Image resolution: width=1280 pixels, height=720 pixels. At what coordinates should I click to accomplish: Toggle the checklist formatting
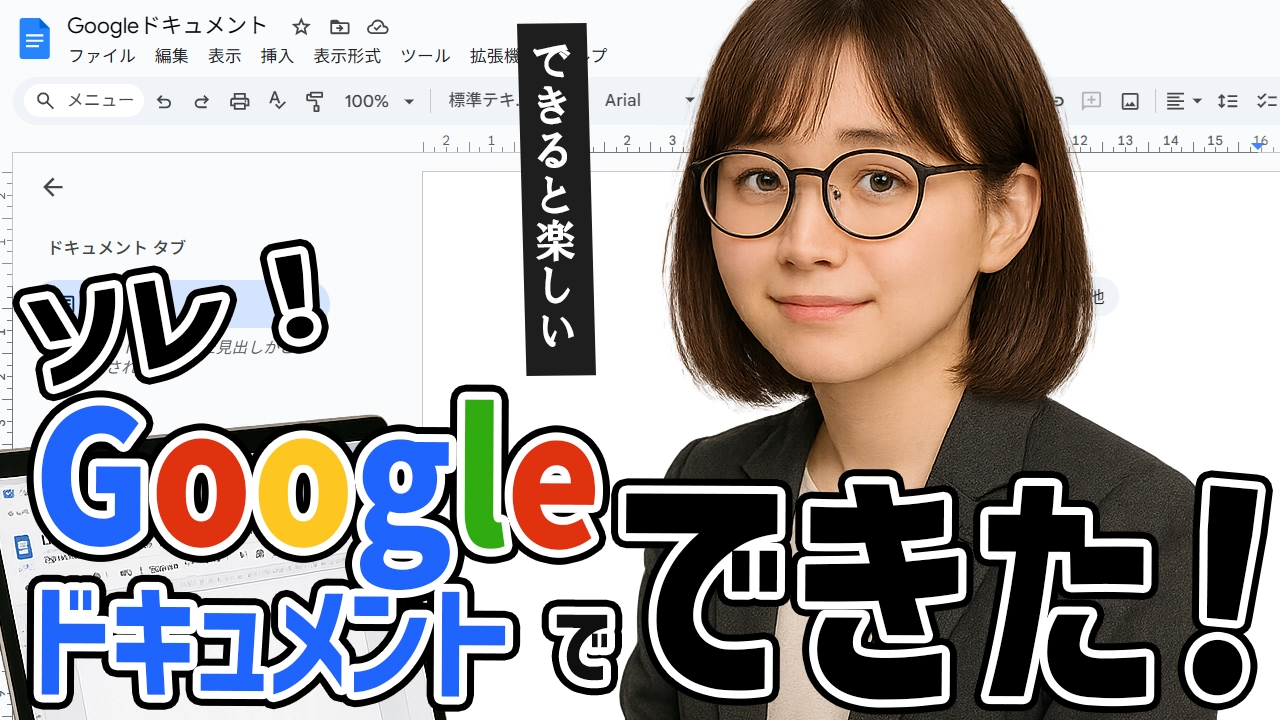(1266, 100)
